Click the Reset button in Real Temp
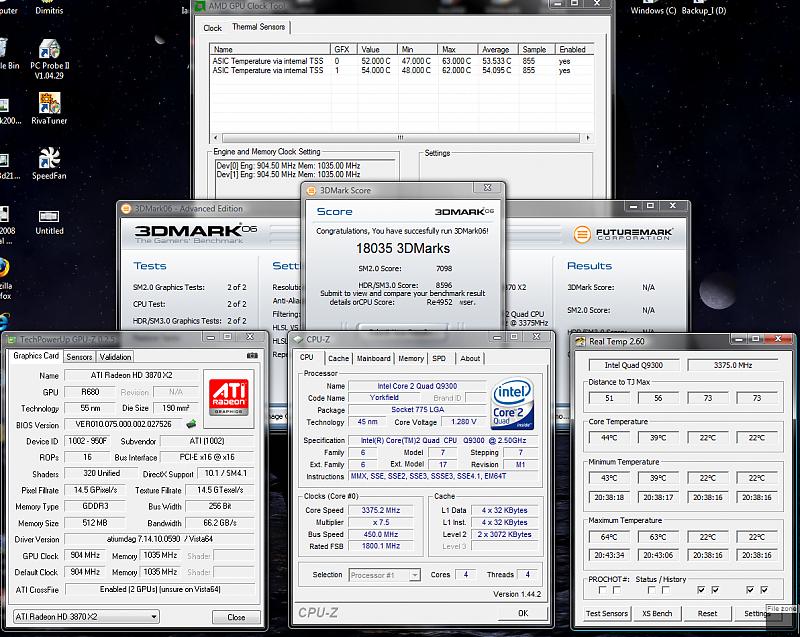800x637 pixels. tap(707, 614)
